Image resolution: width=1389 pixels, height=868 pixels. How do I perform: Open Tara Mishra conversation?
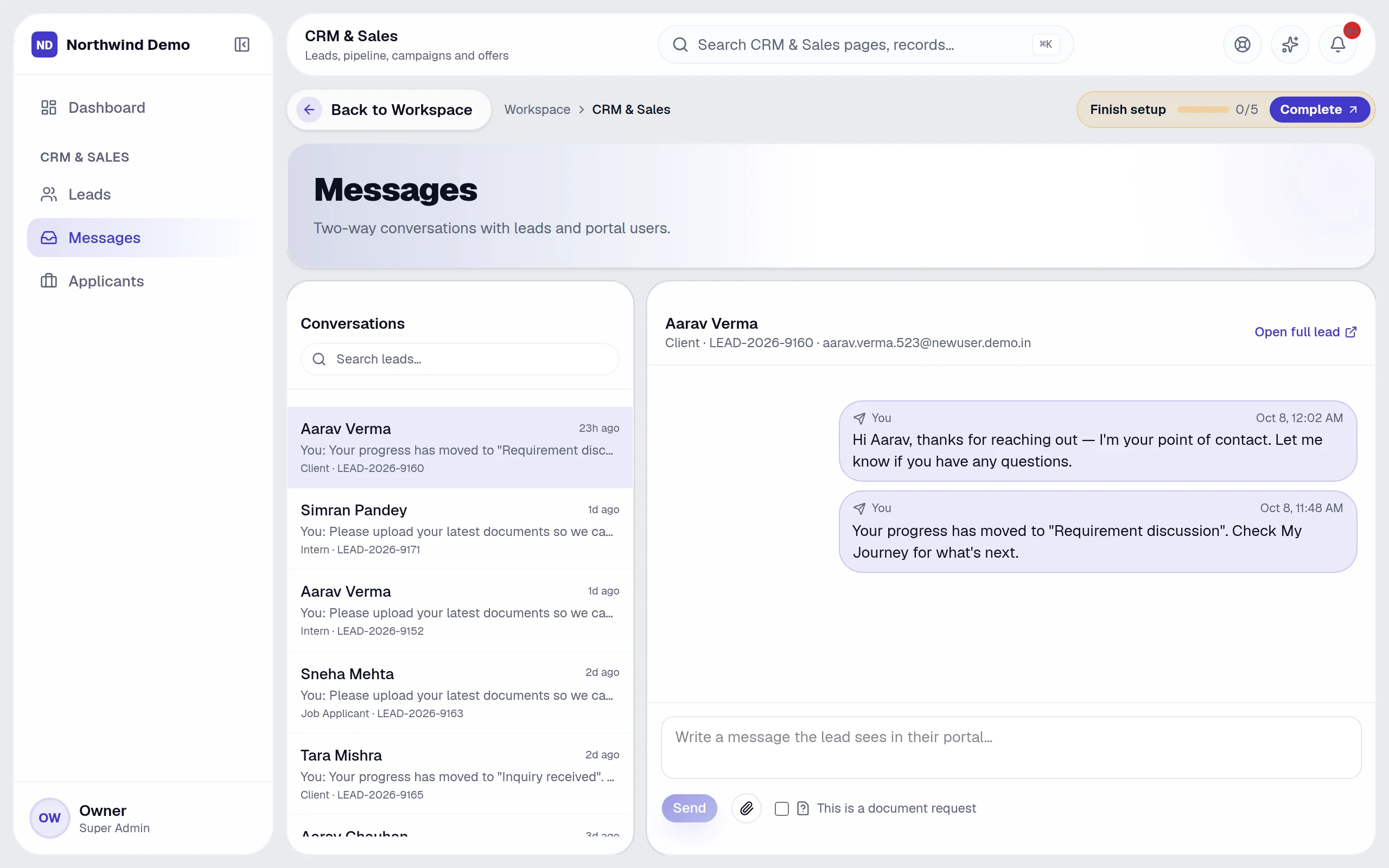pos(460,774)
